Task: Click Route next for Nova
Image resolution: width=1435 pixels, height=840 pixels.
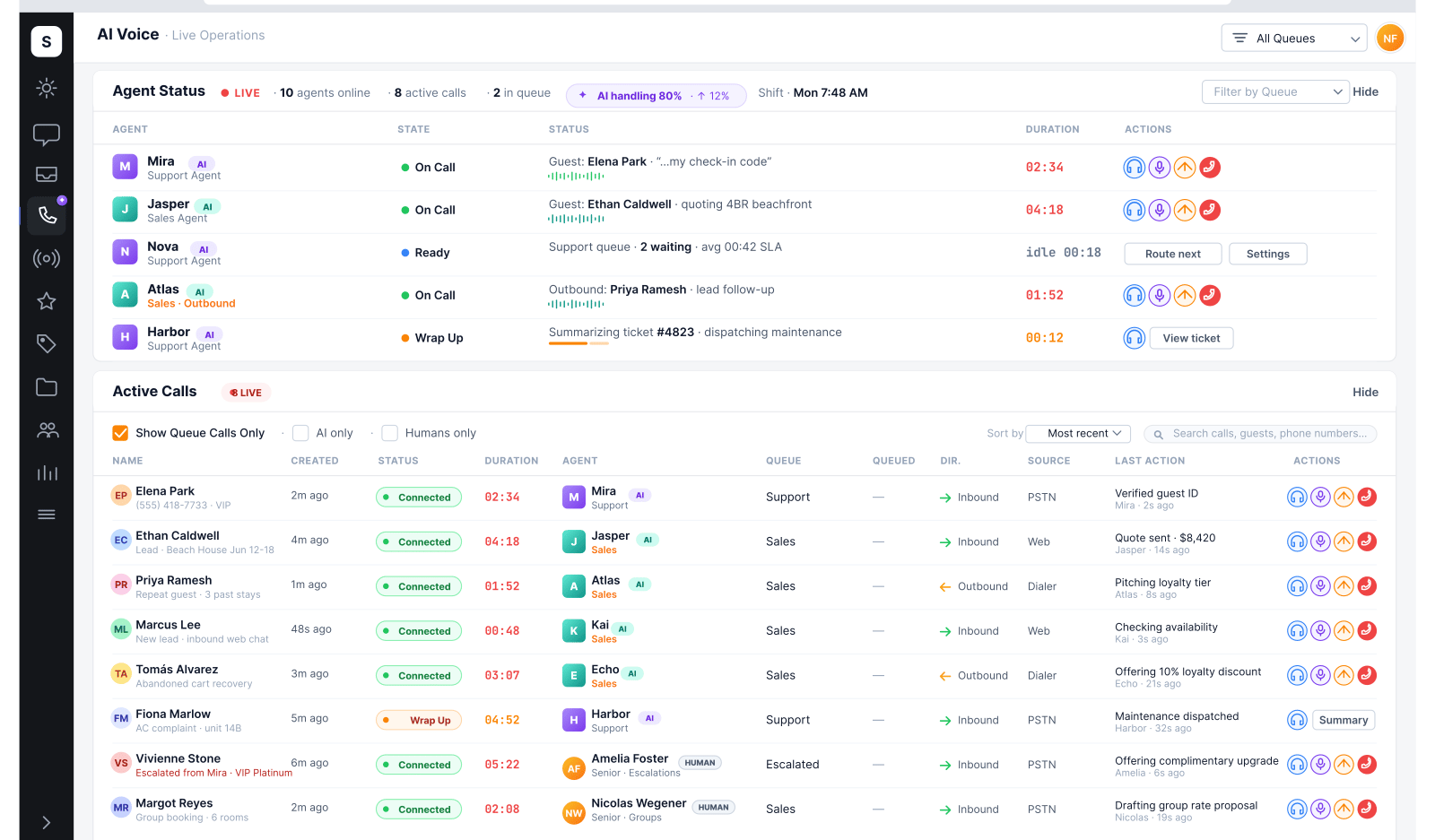Action: (x=1173, y=254)
